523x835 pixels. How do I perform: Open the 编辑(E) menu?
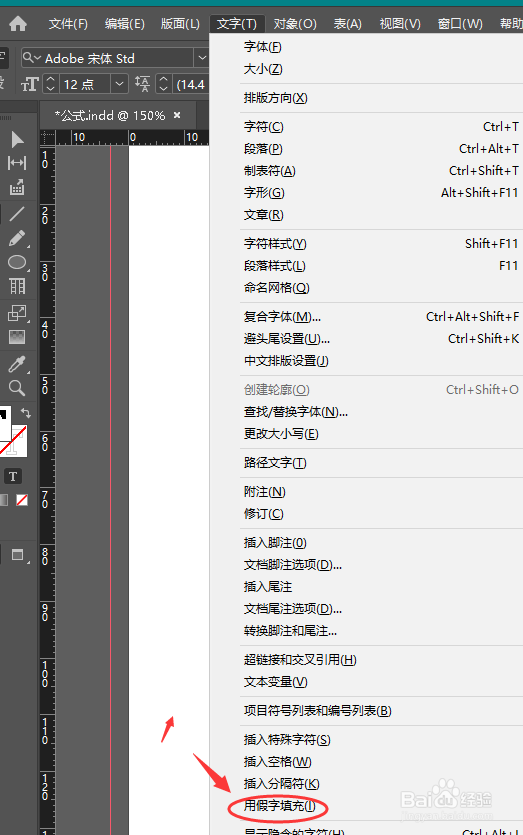(125, 24)
